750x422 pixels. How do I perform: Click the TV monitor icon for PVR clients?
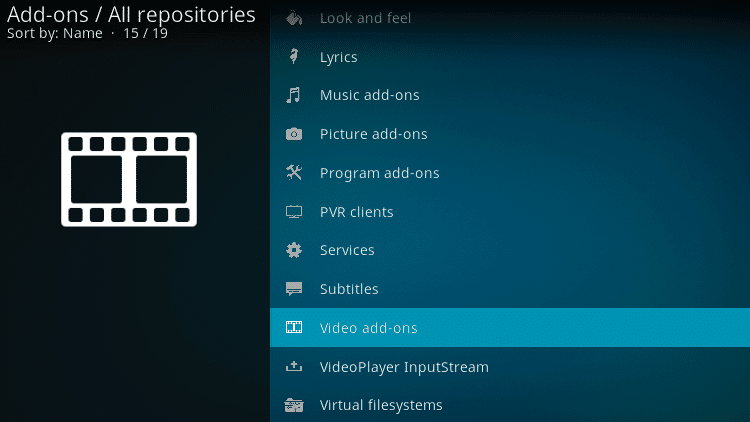294,211
